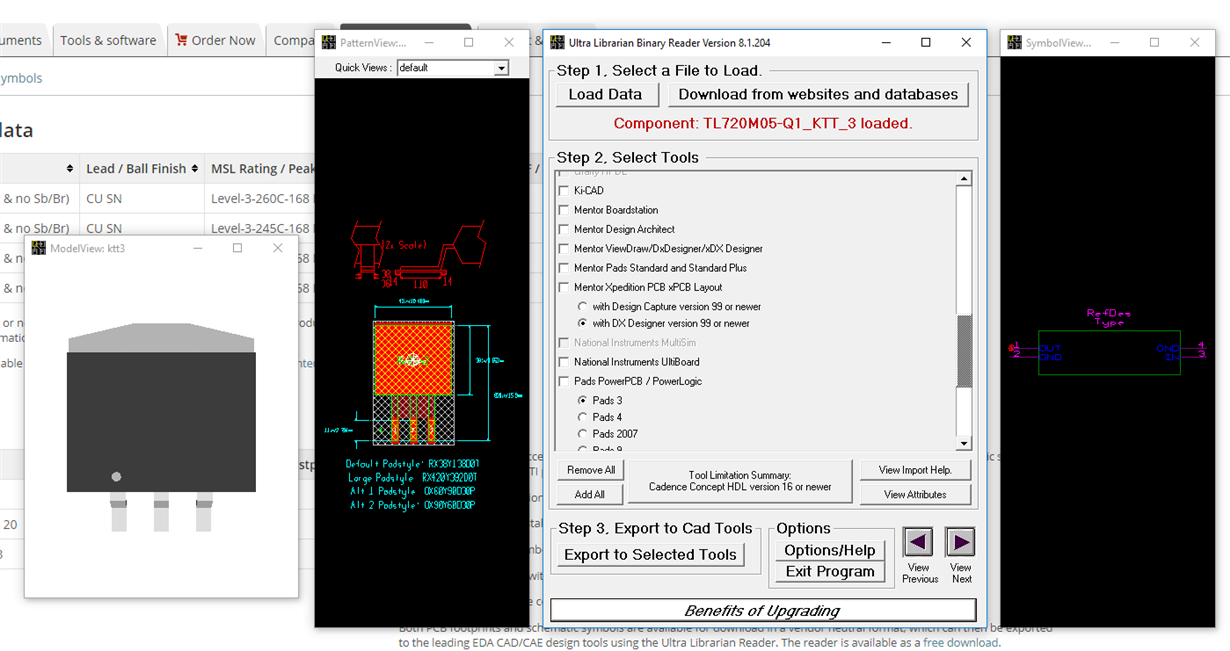Open the Order Now tab
The height and width of the screenshot is (651, 1230).
coord(215,40)
